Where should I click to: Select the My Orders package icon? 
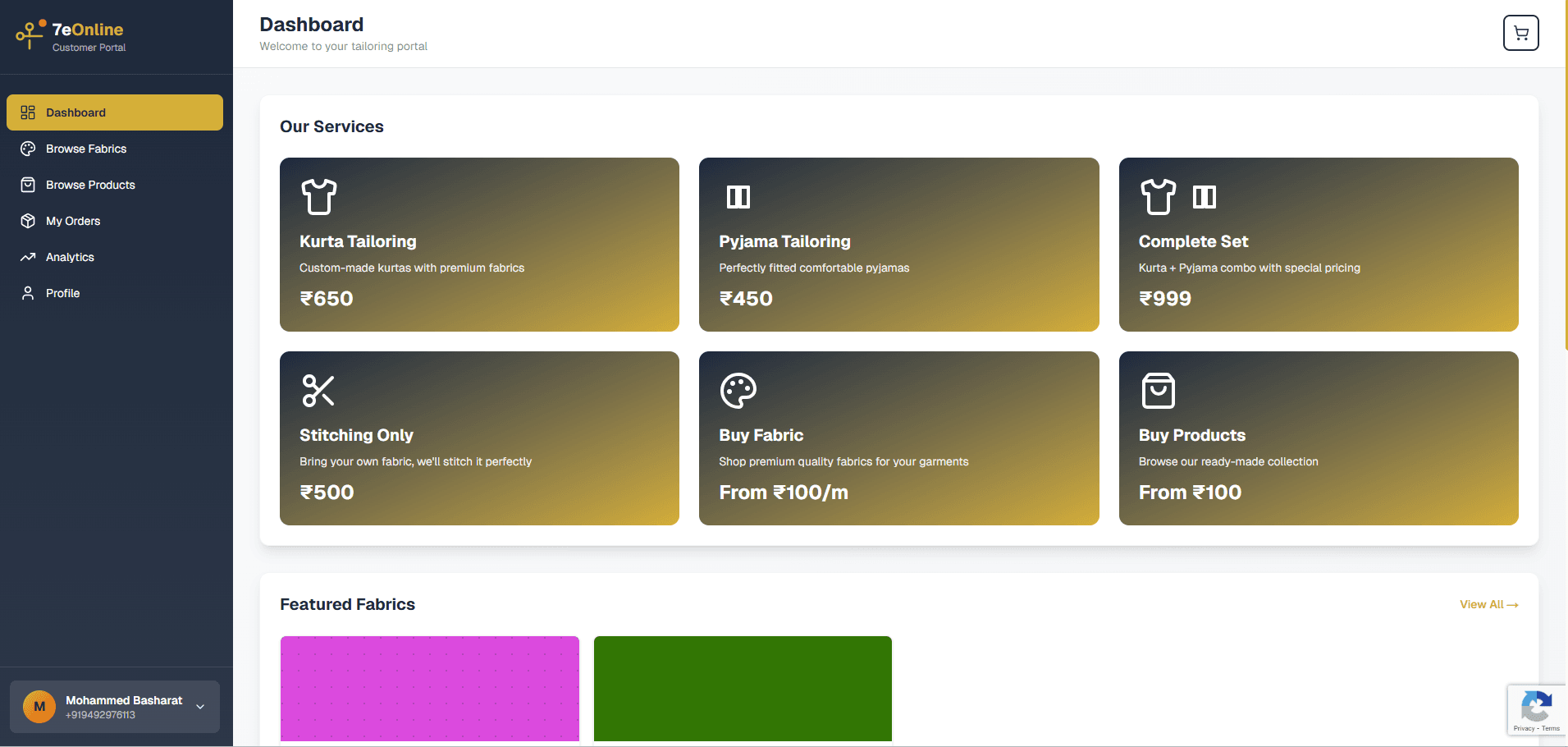(x=28, y=221)
